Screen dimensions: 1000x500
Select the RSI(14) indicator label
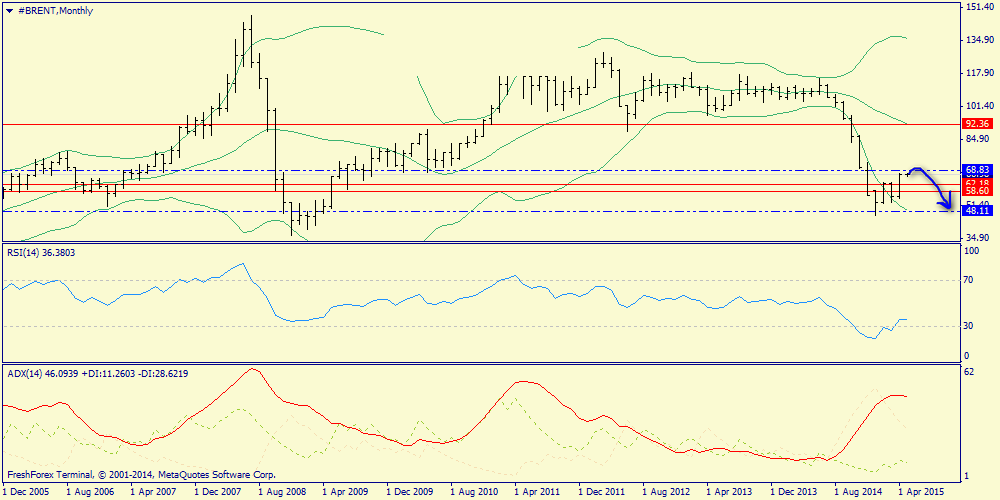pos(41,253)
